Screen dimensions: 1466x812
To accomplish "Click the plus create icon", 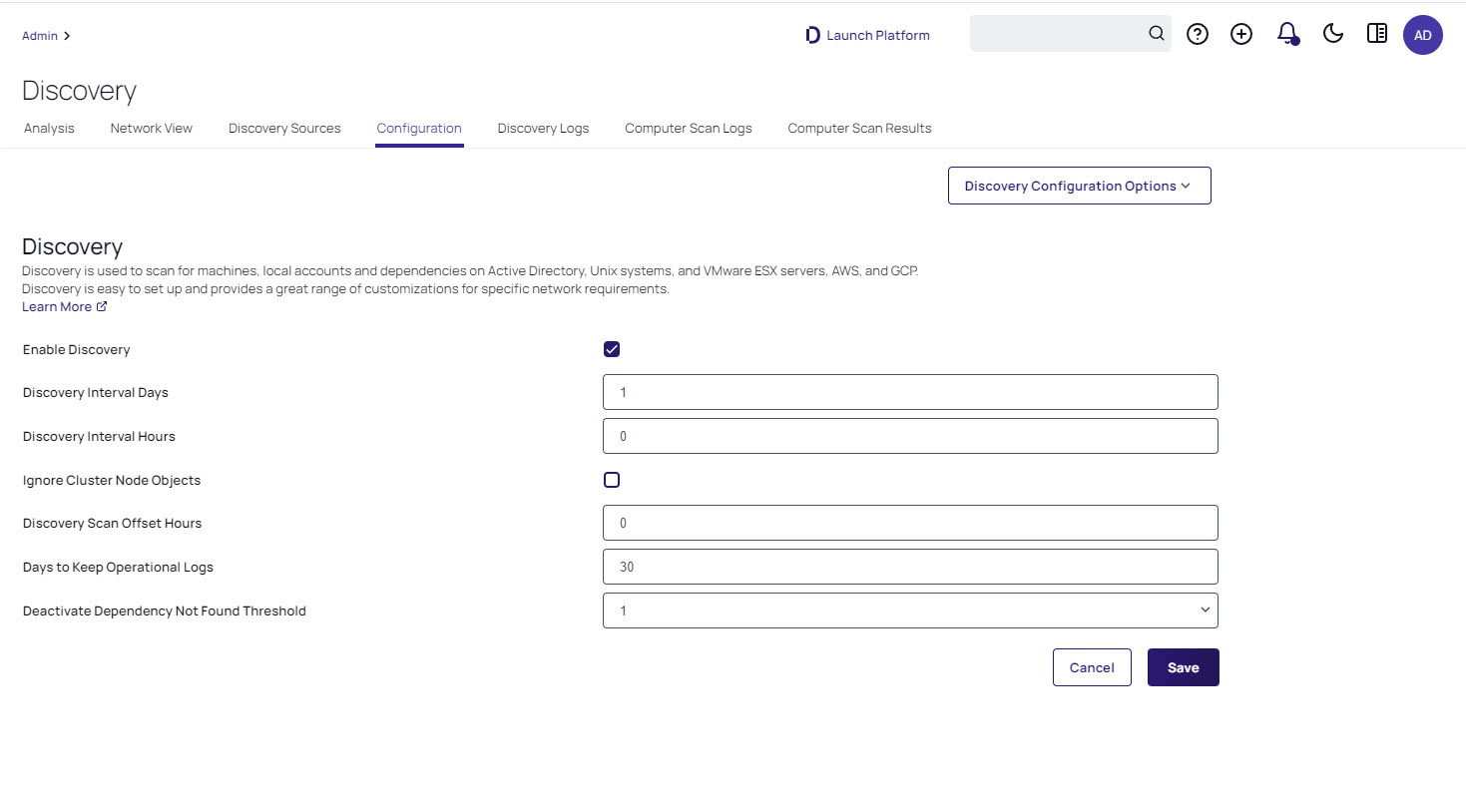I will 1241,35.
